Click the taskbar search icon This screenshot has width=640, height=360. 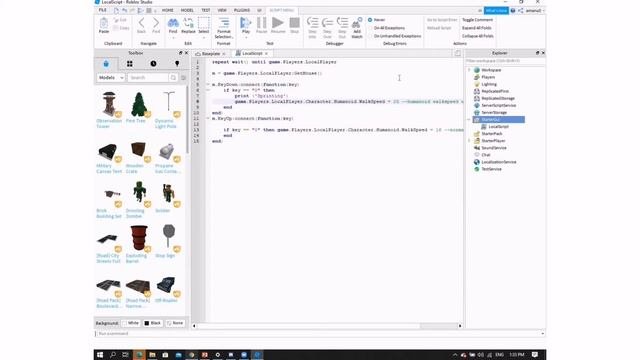tap(113, 355)
